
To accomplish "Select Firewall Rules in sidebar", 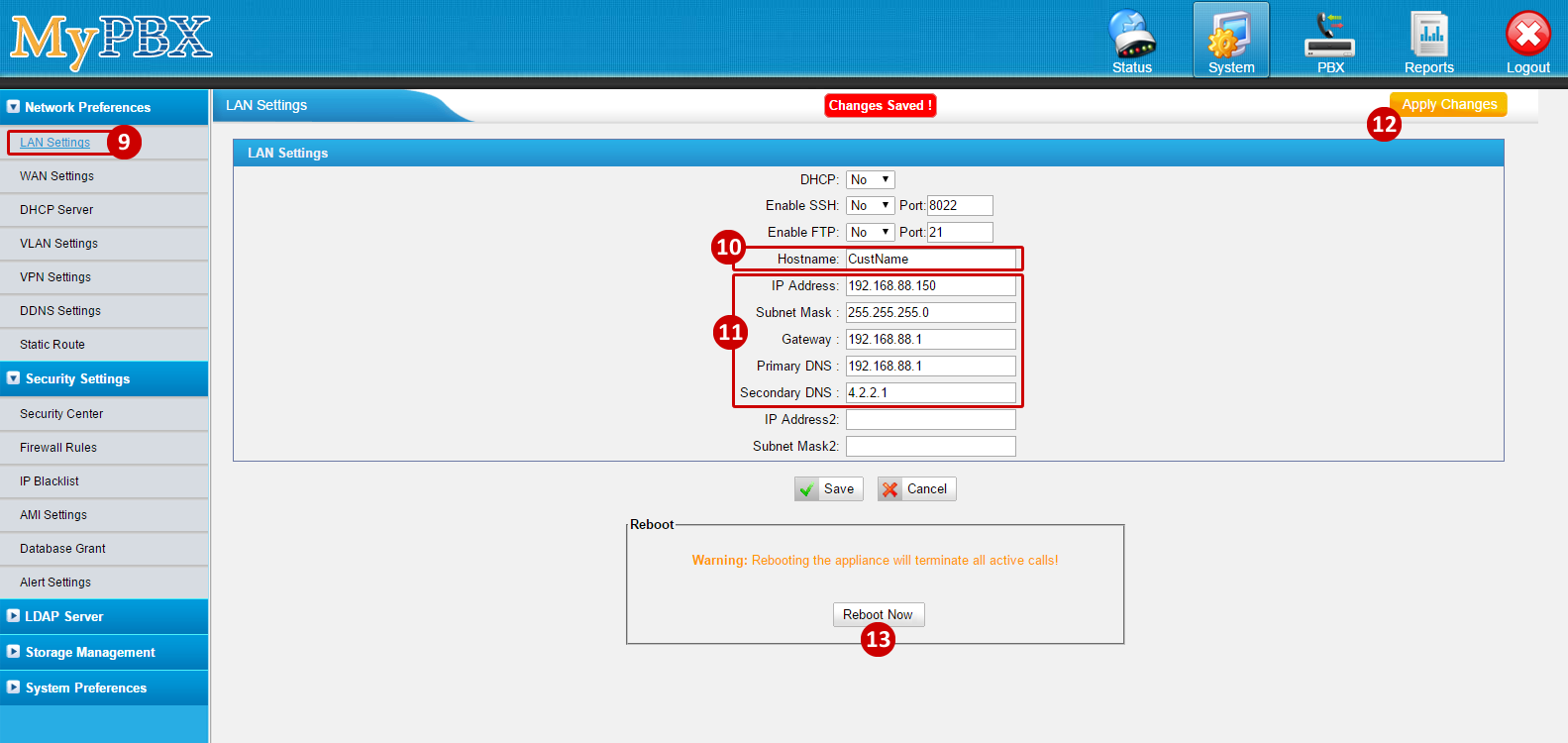I will (58, 448).
